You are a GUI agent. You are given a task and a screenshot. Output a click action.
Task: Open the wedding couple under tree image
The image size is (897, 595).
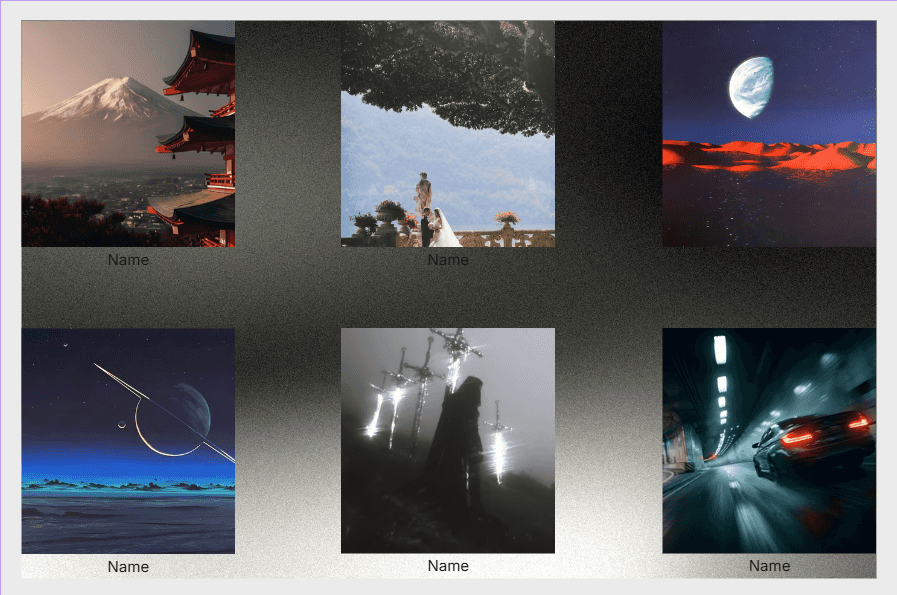tap(448, 134)
